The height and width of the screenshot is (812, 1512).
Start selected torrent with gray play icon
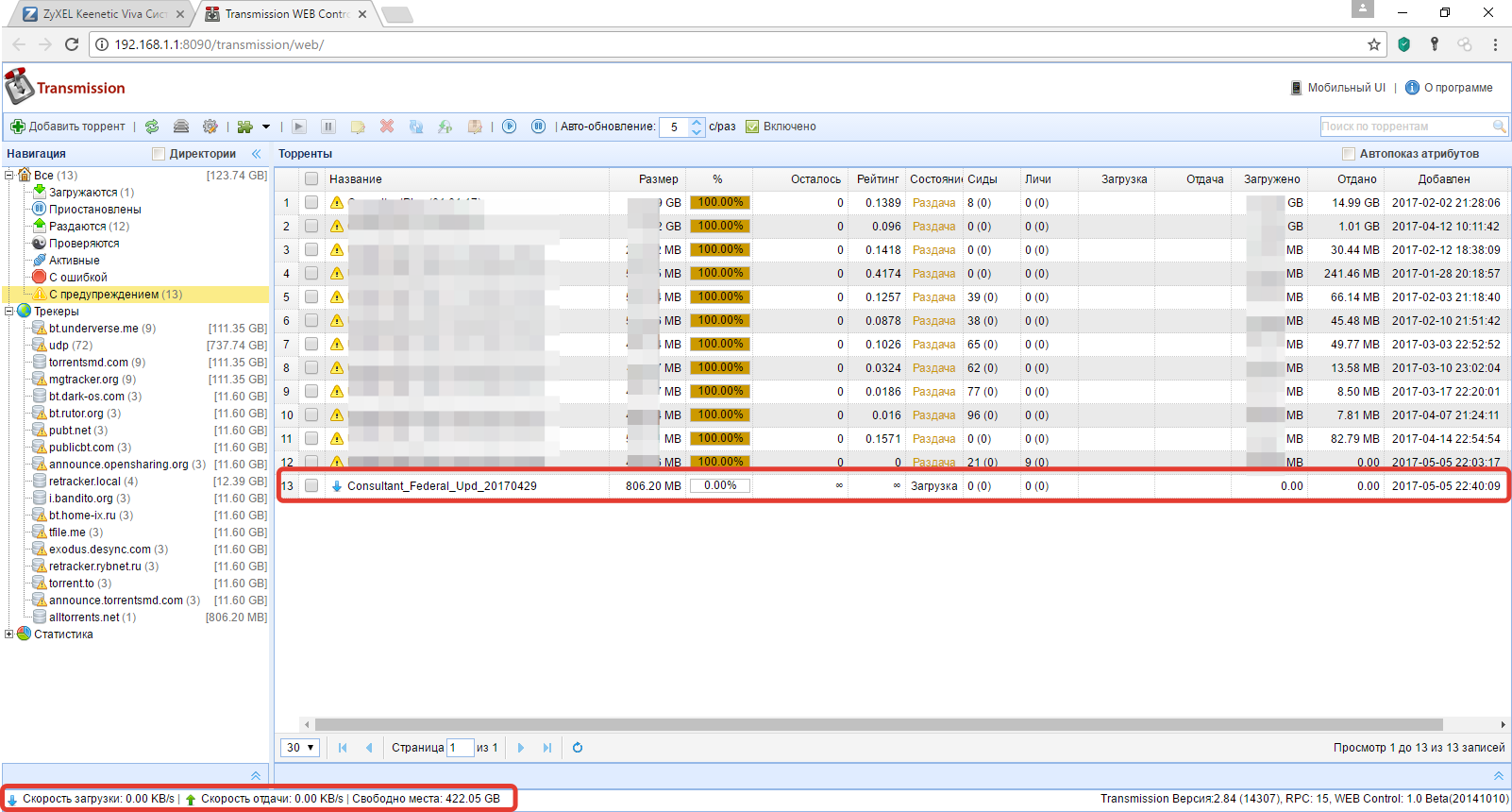(x=299, y=127)
